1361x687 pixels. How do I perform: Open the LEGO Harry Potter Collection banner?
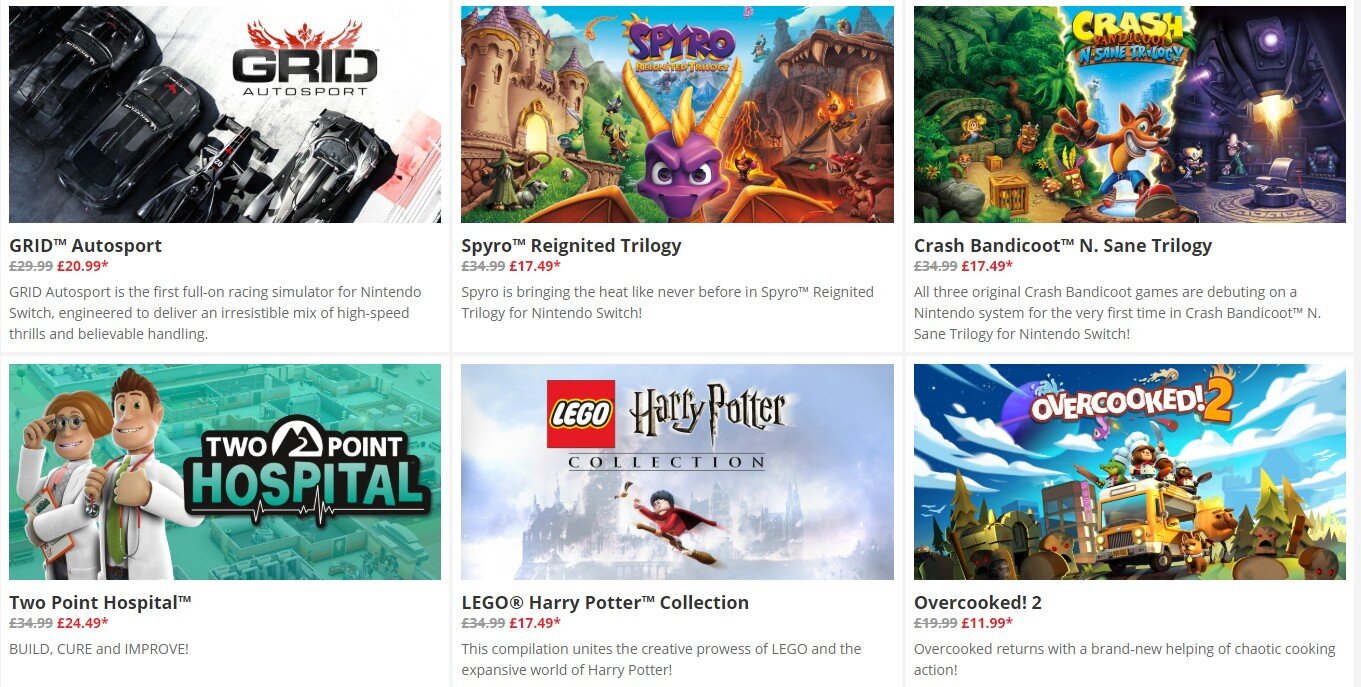pyautogui.click(x=677, y=472)
